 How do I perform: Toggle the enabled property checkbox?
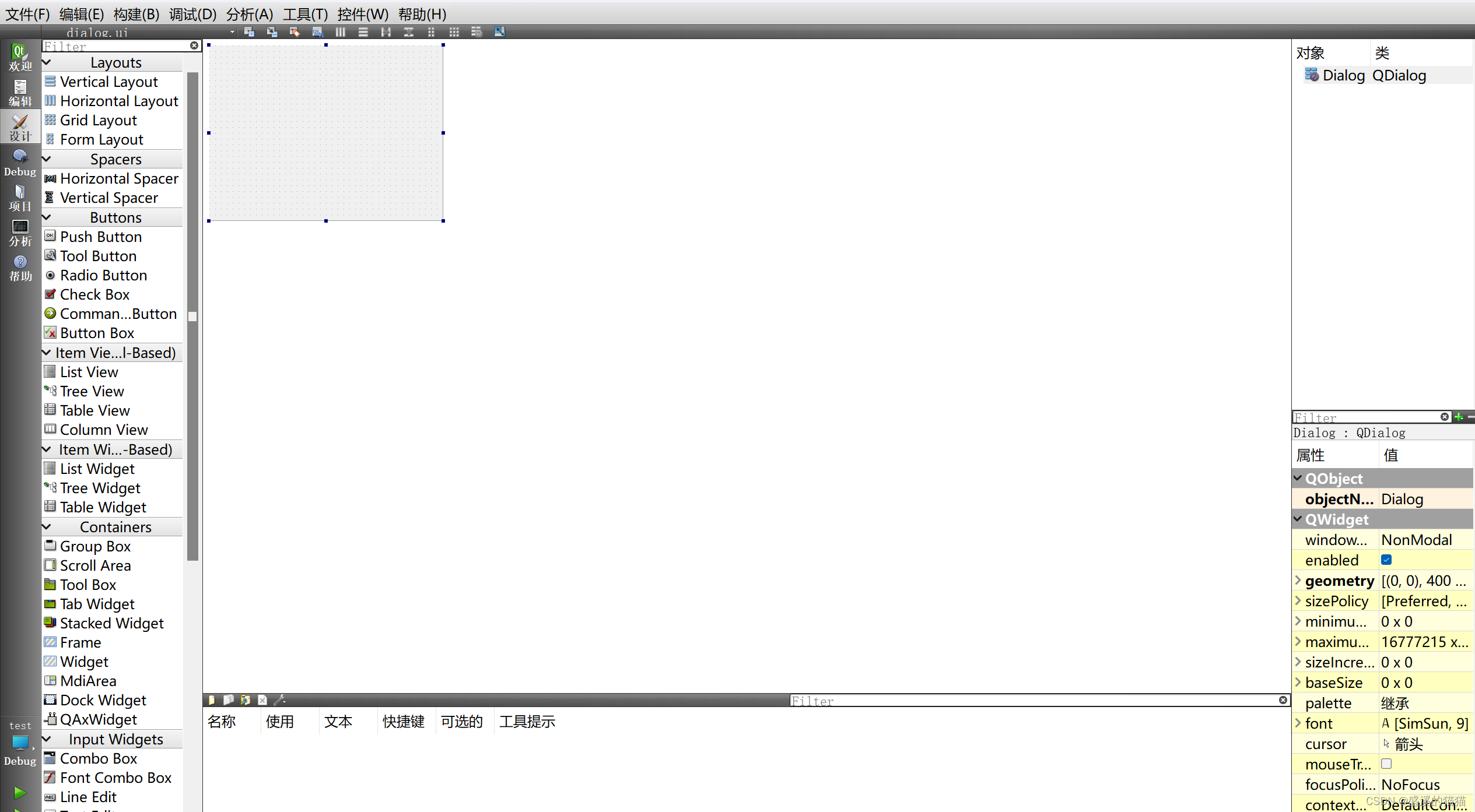(x=1386, y=560)
